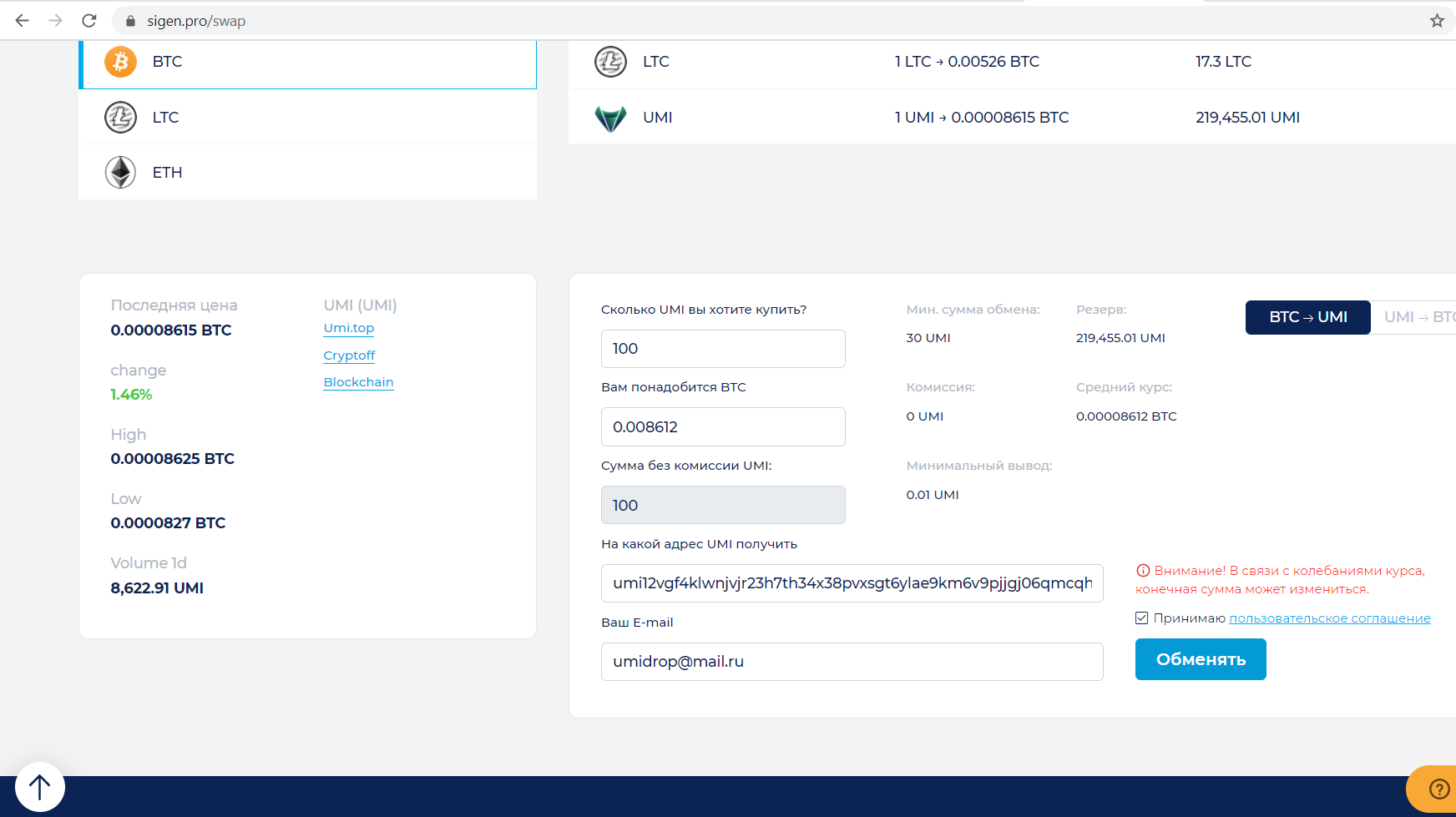This screenshot has height=817, width=1456.
Task: Click the red warning info icon
Action: [x=1143, y=571]
